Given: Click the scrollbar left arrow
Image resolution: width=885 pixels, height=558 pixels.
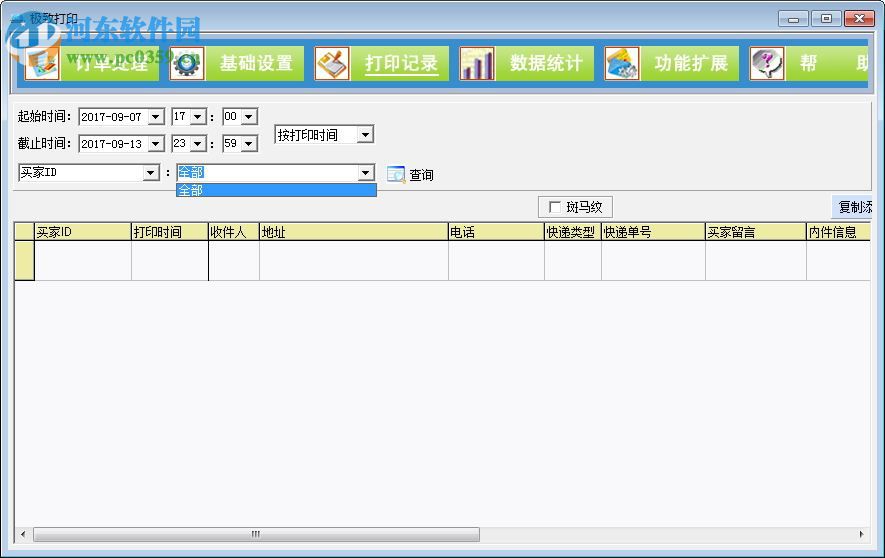Looking at the screenshot, I should coord(23,534).
